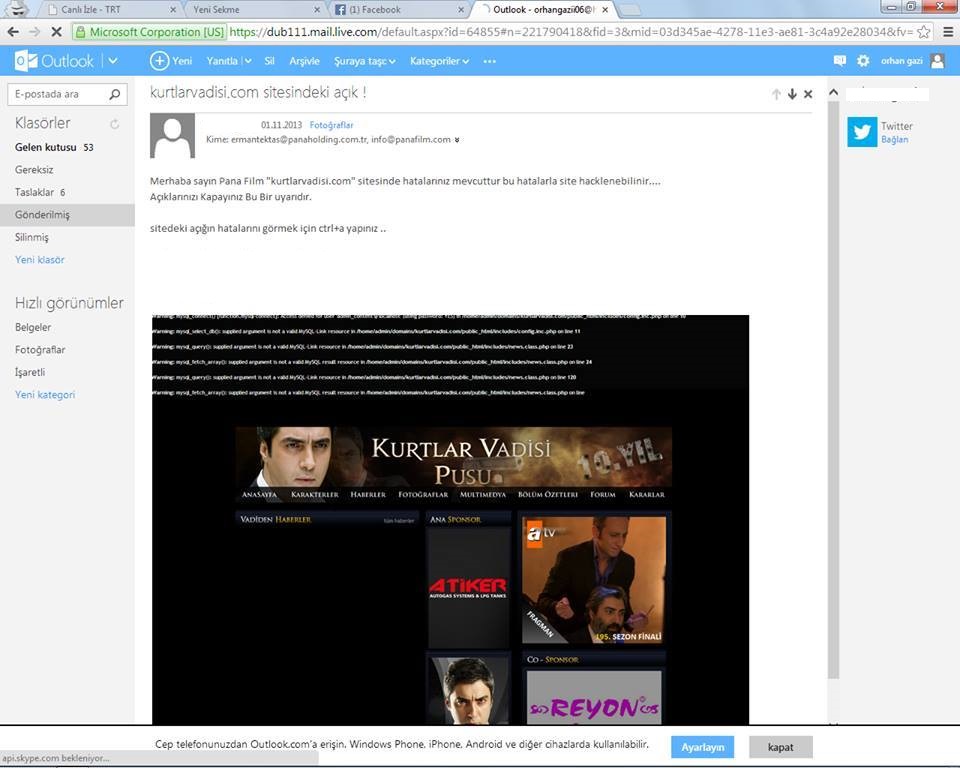Viewport: 960px width, 768px height.
Task: Click the Yeni klasör link
Action: coord(39,260)
